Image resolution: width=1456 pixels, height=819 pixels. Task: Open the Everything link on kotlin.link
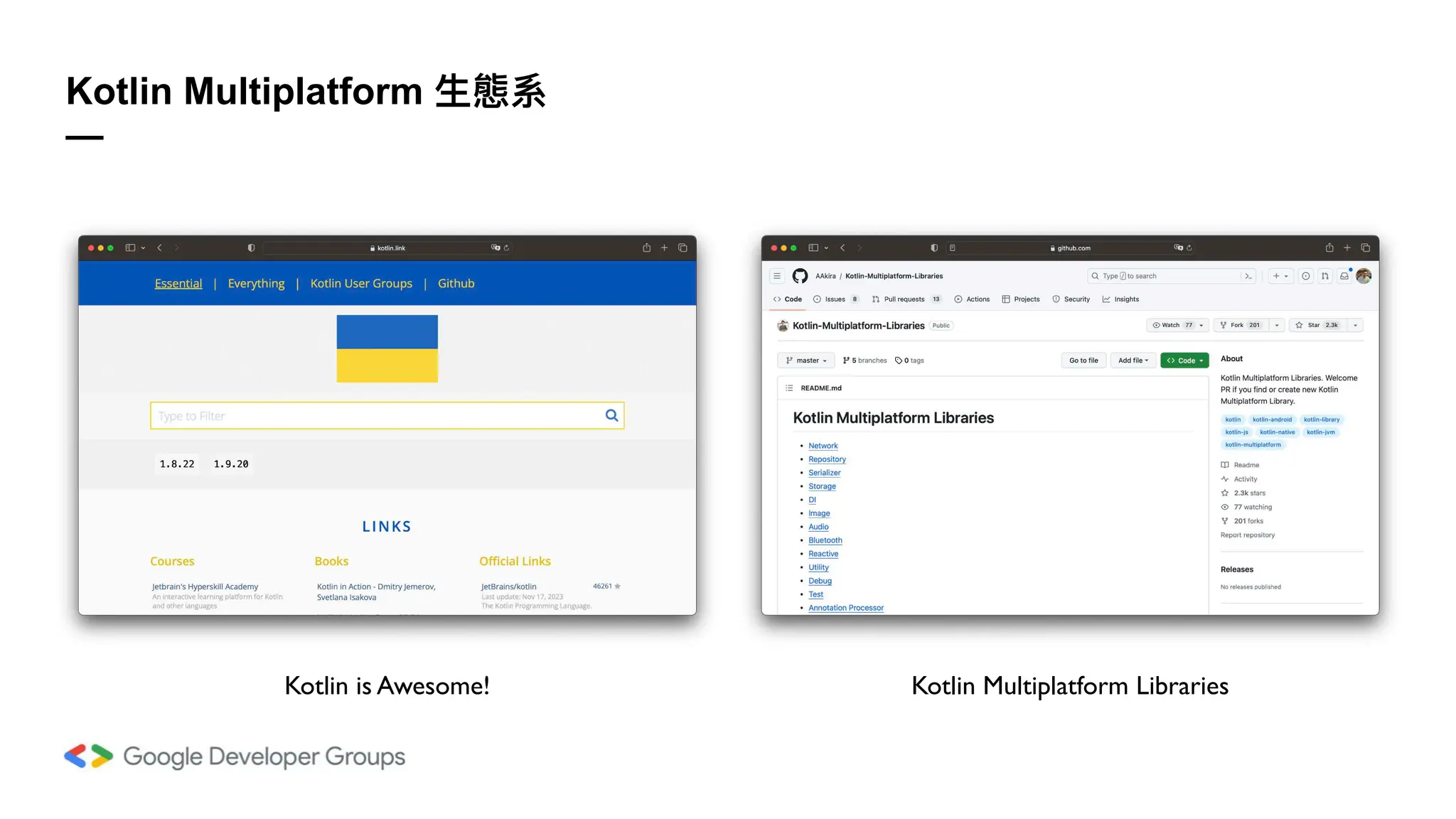[256, 283]
